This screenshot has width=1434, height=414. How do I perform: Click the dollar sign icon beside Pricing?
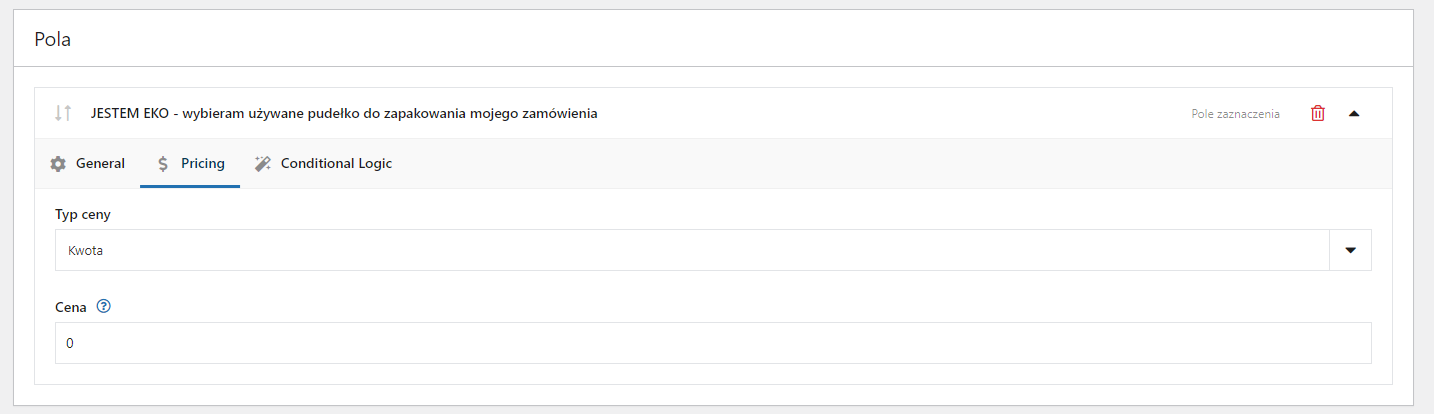(x=162, y=163)
